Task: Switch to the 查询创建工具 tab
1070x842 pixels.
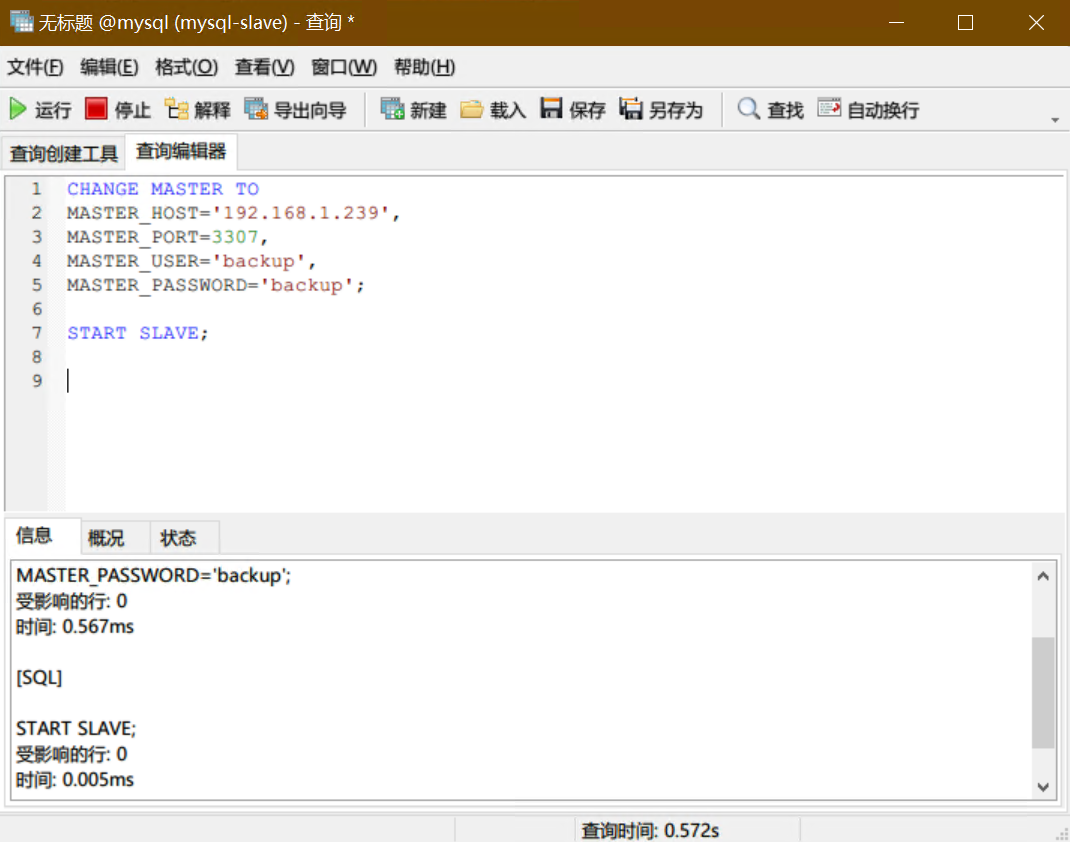Action: 63,154
